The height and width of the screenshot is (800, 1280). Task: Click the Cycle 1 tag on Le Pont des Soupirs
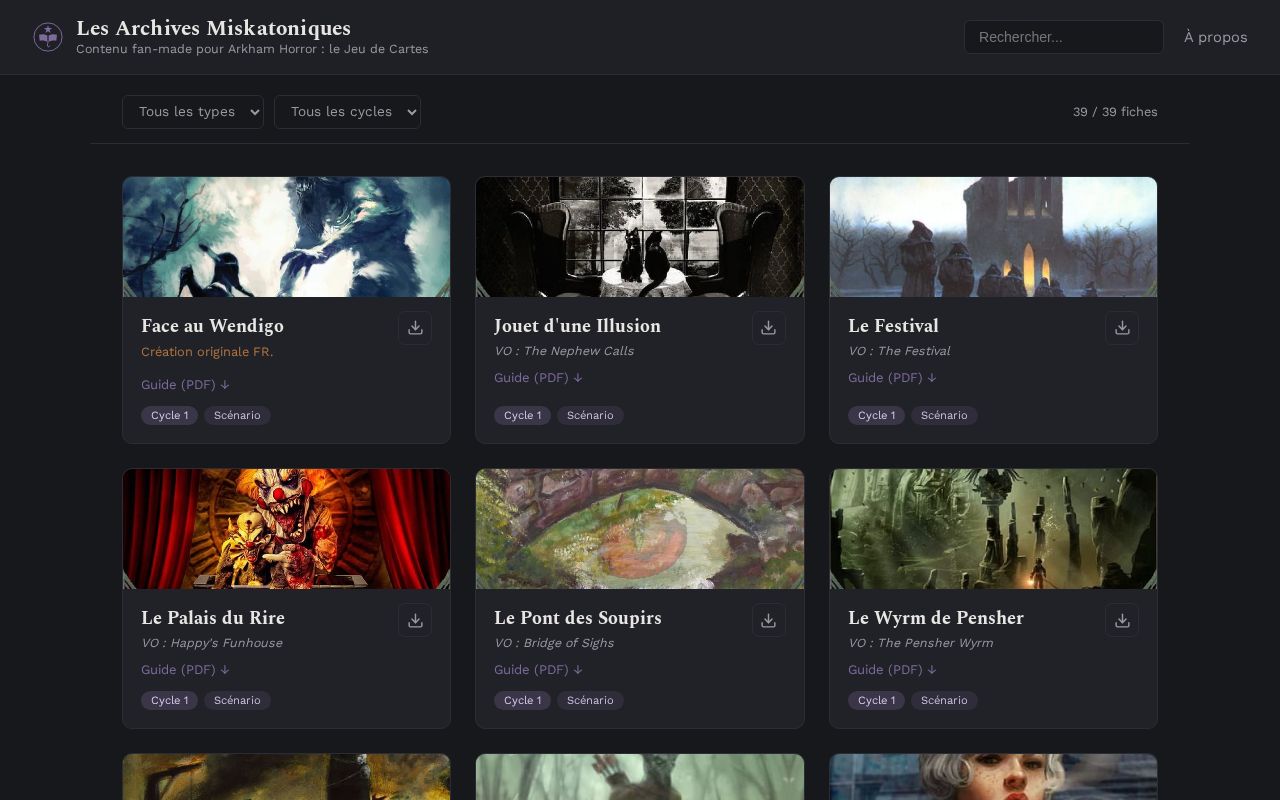point(522,701)
